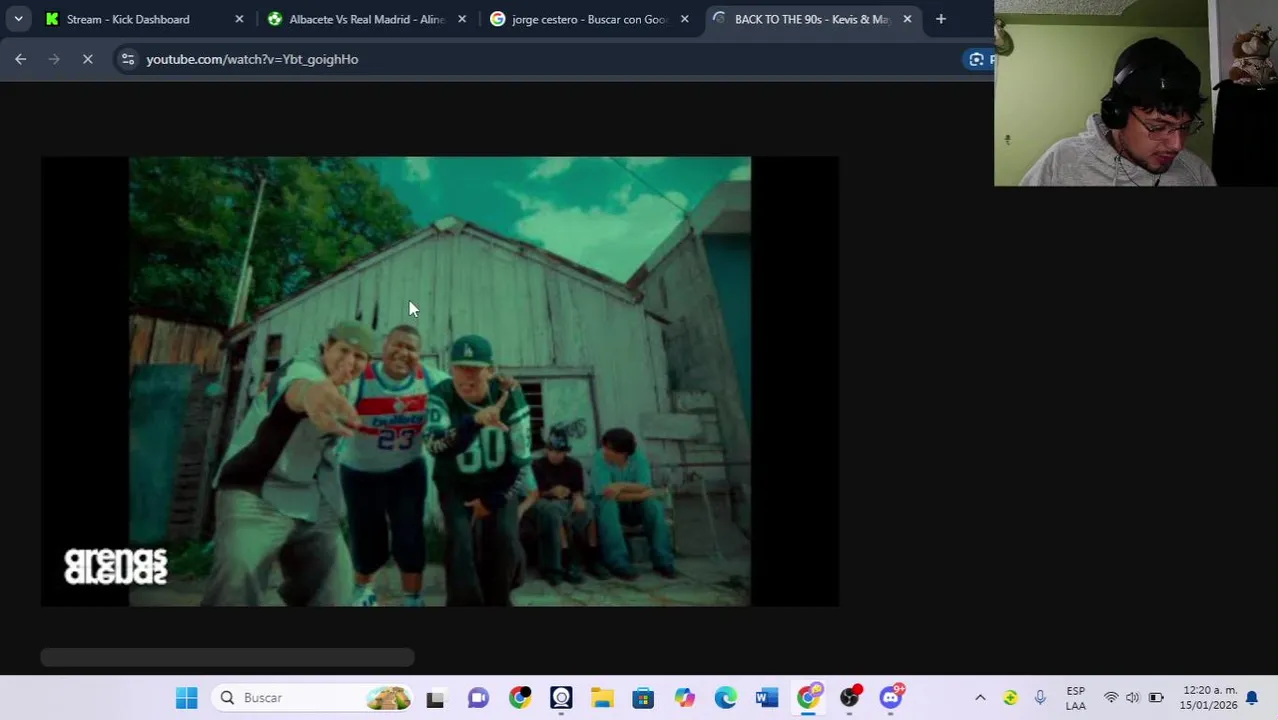Close the BACK TO THE 90s tab
Viewport: 1278px width, 720px height.
907,19
